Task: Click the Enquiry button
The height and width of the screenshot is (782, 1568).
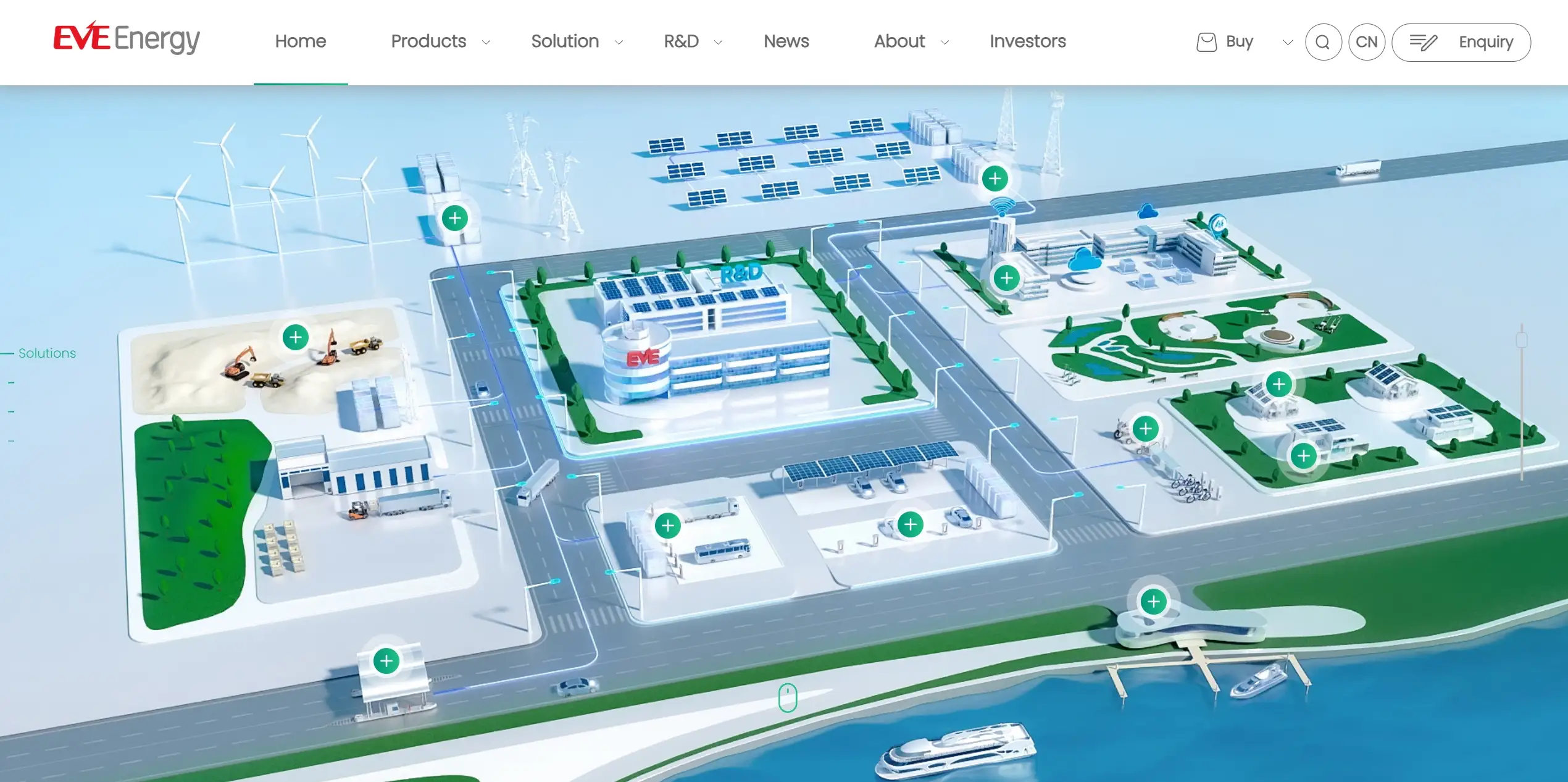Action: (x=1461, y=42)
